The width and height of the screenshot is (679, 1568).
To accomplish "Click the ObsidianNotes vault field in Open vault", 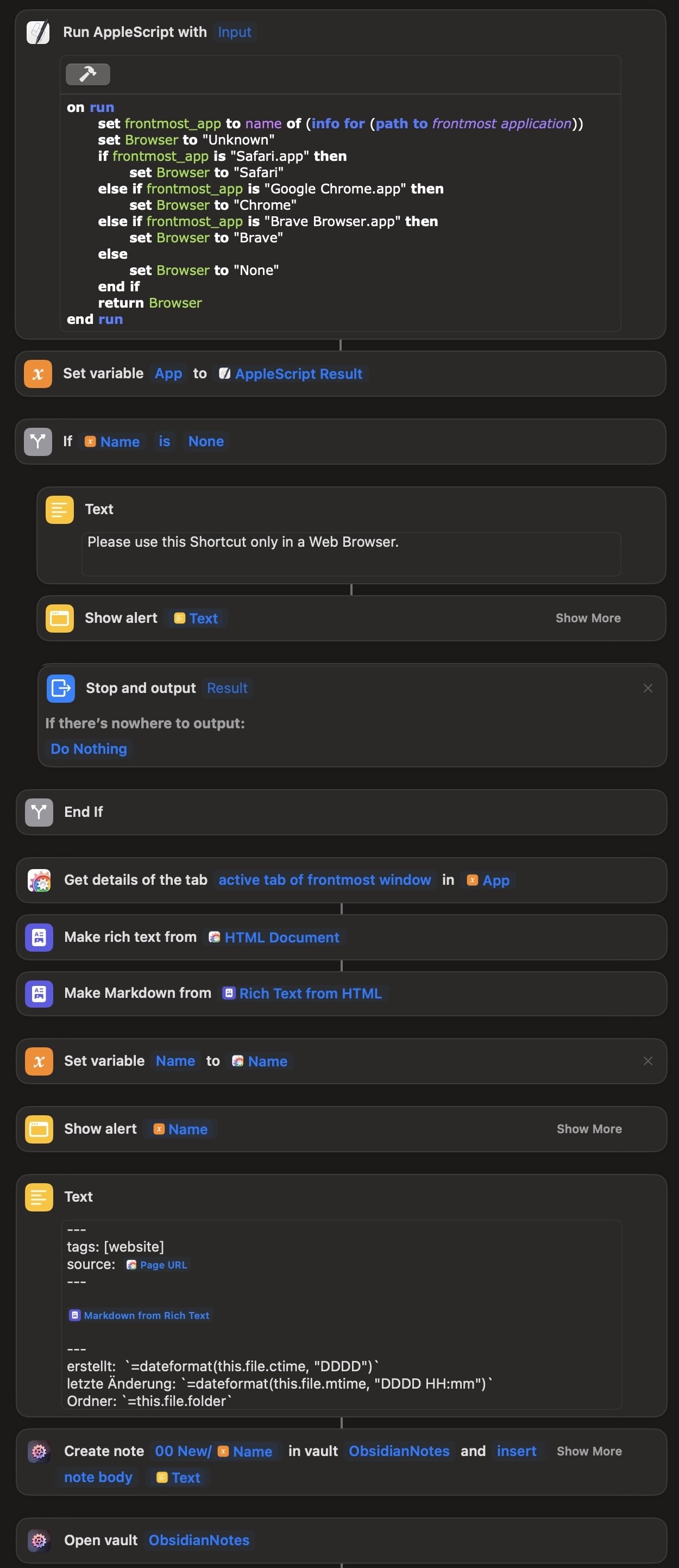I will click(199, 1541).
